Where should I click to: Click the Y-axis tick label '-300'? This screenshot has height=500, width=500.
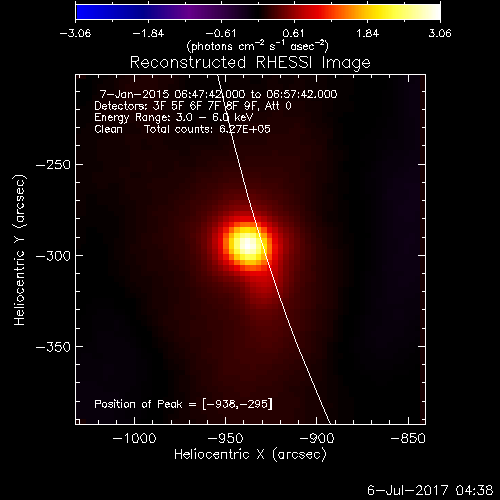(x=53, y=256)
